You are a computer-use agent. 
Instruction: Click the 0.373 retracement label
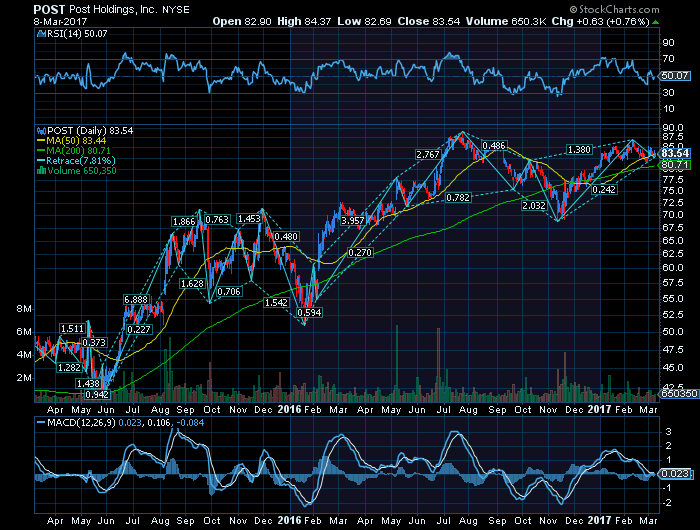point(95,342)
